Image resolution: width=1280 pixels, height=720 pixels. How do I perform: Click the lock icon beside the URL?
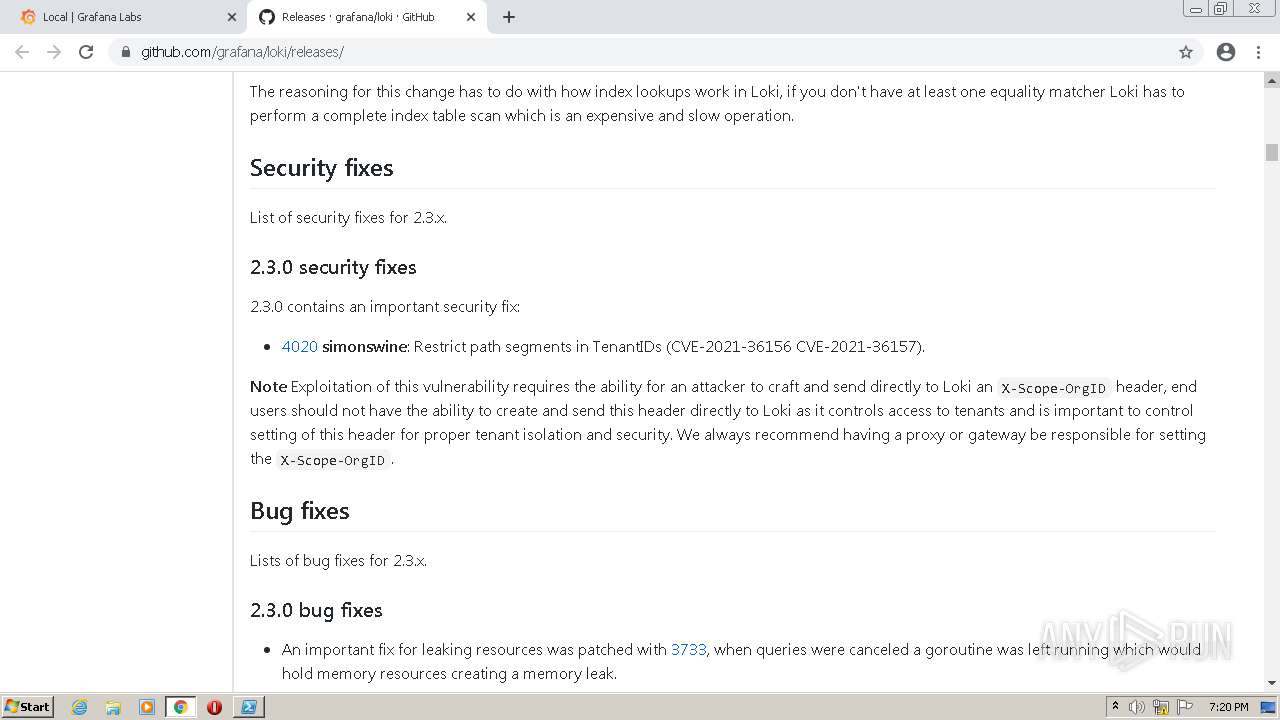coord(125,52)
